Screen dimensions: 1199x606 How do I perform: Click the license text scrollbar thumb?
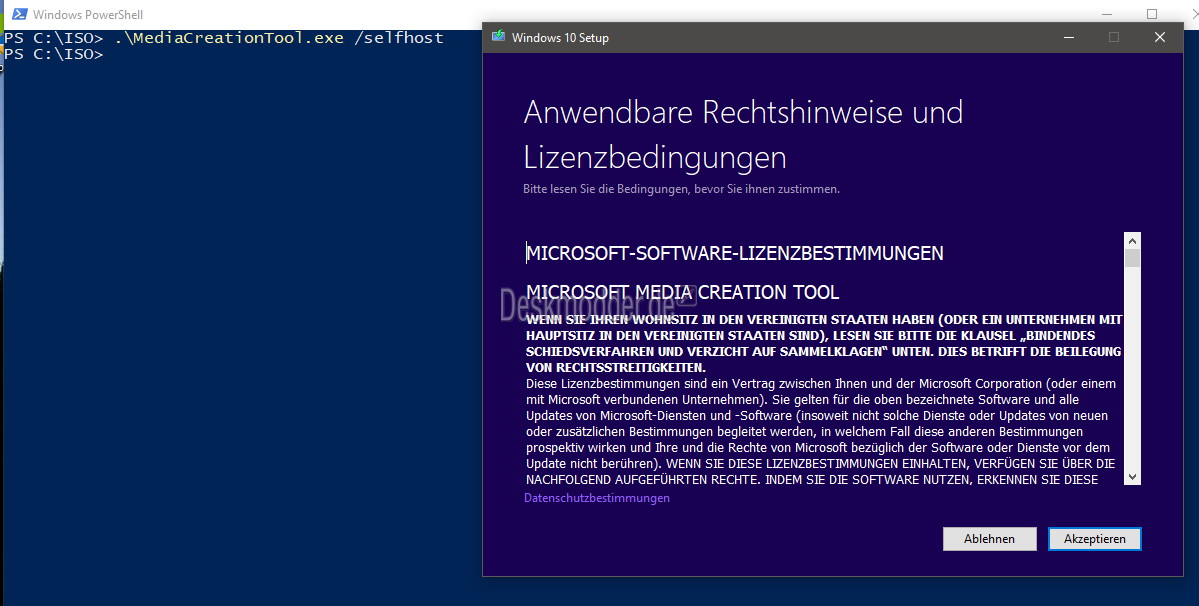click(x=1132, y=258)
